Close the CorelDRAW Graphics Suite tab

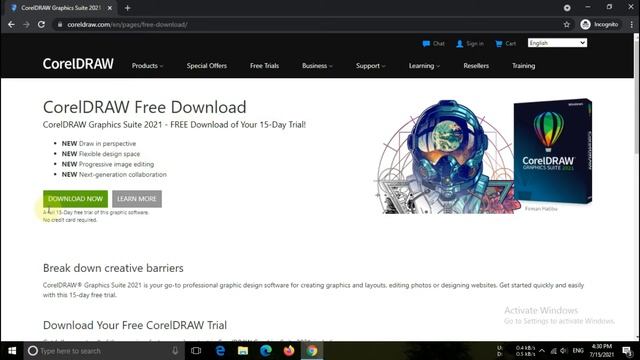[x=109, y=8]
